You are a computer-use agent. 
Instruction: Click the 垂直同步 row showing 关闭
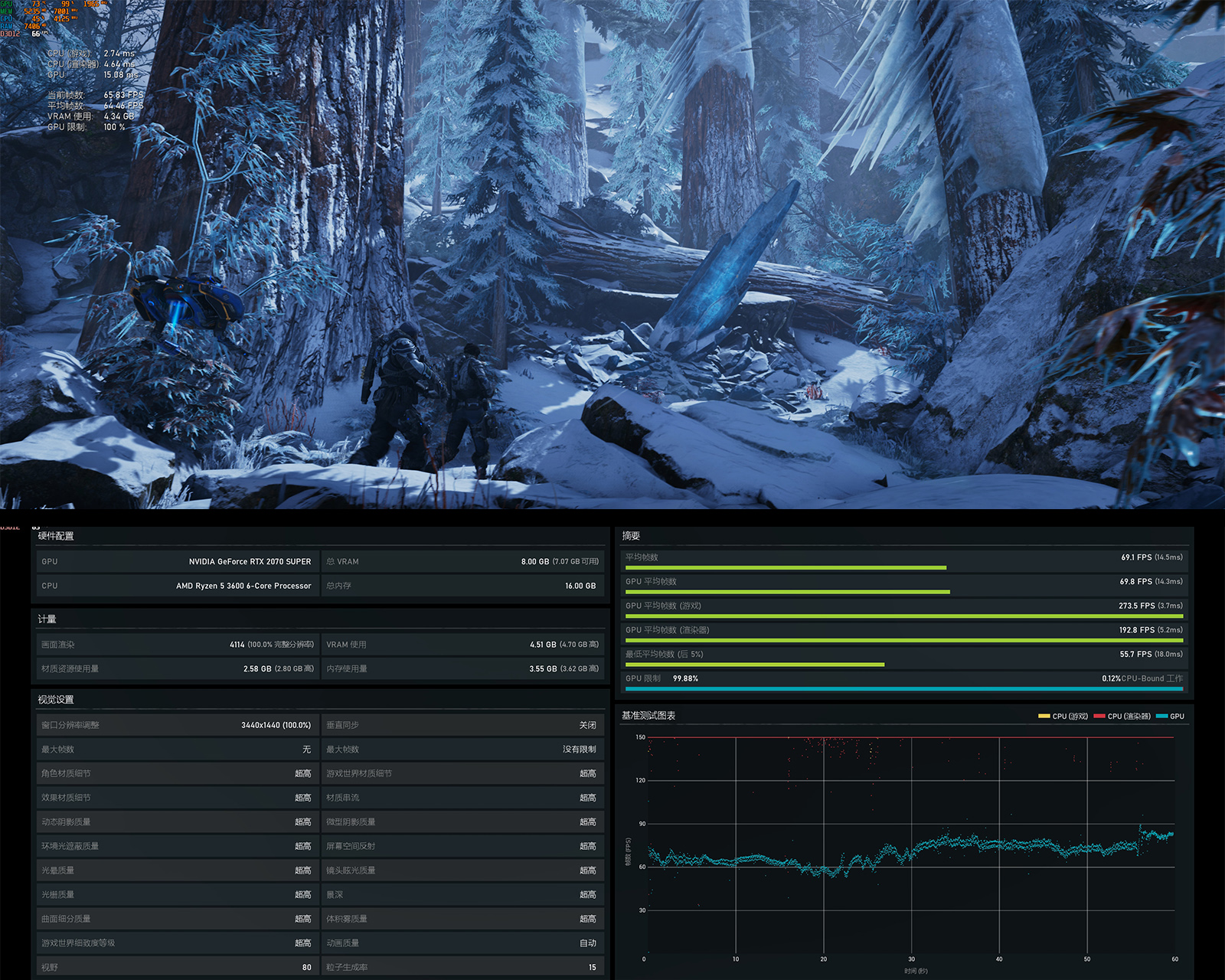click(462, 725)
